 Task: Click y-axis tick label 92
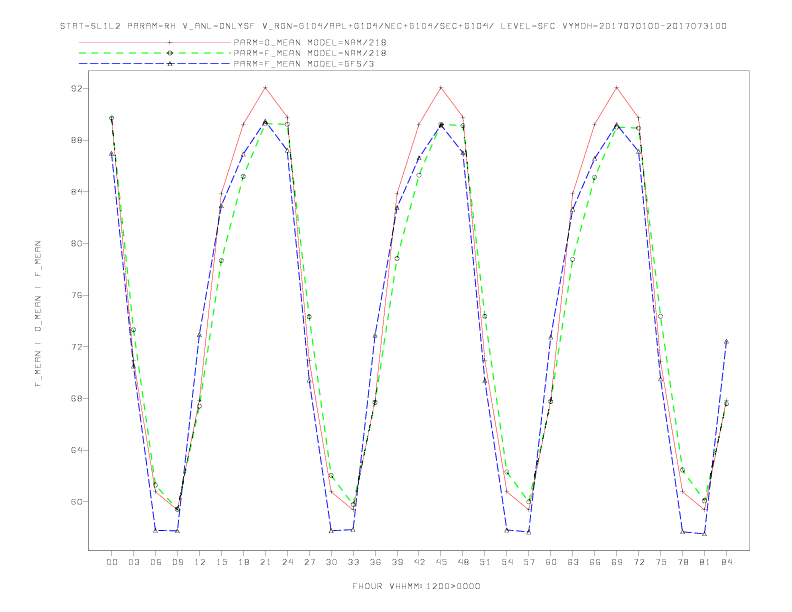click(77, 88)
